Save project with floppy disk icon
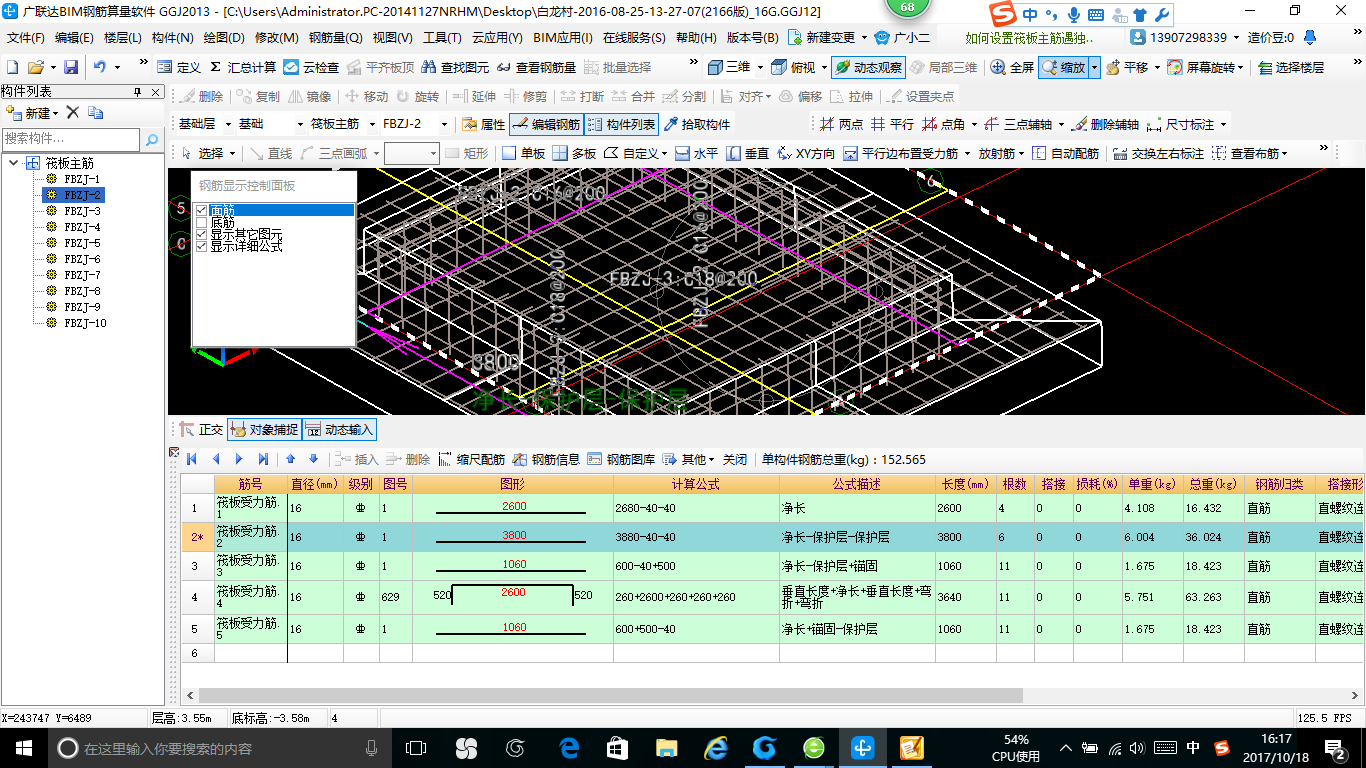This screenshot has width=1366, height=768. (x=71, y=67)
